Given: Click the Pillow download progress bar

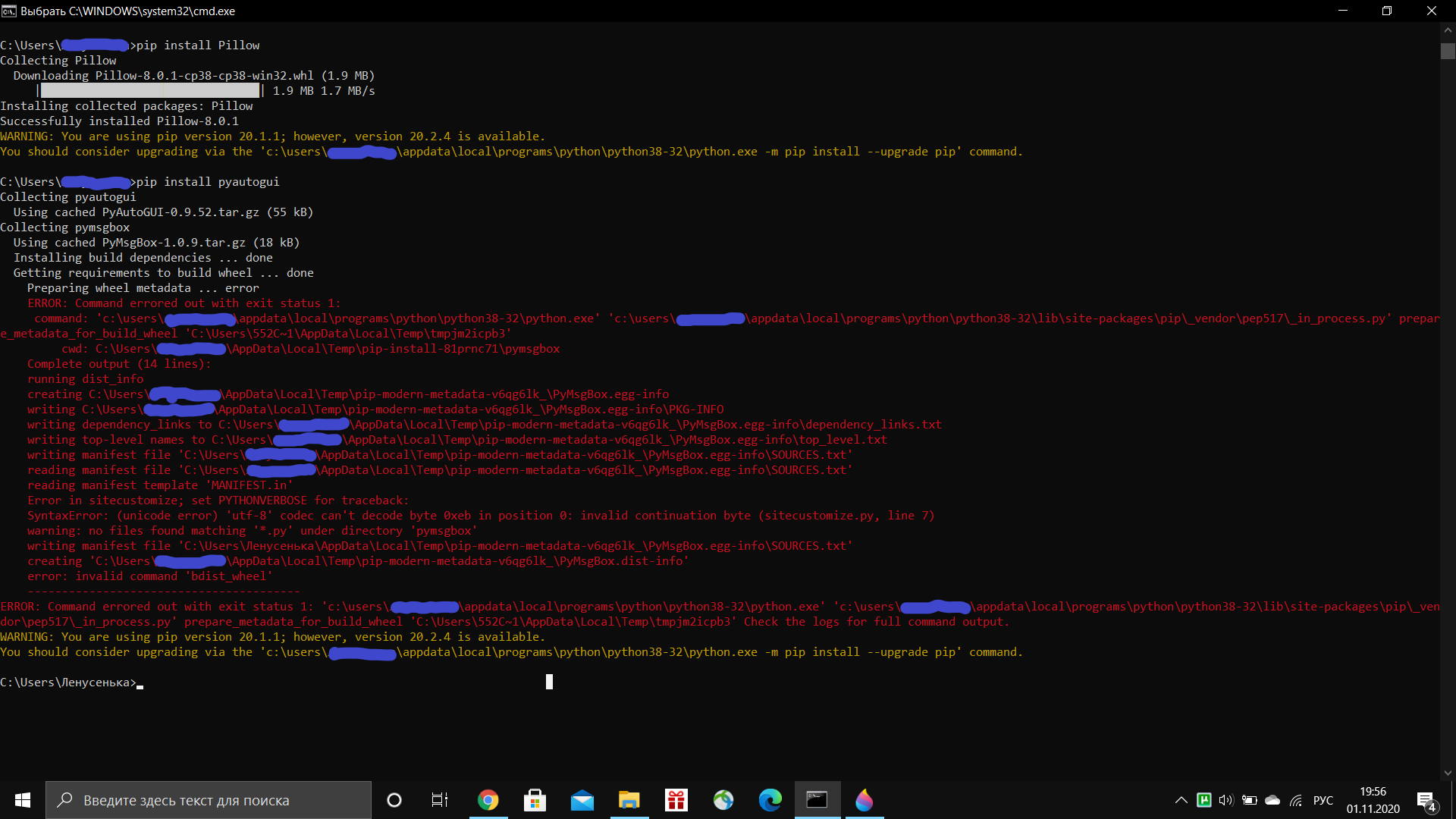Looking at the screenshot, I should pyautogui.click(x=150, y=91).
